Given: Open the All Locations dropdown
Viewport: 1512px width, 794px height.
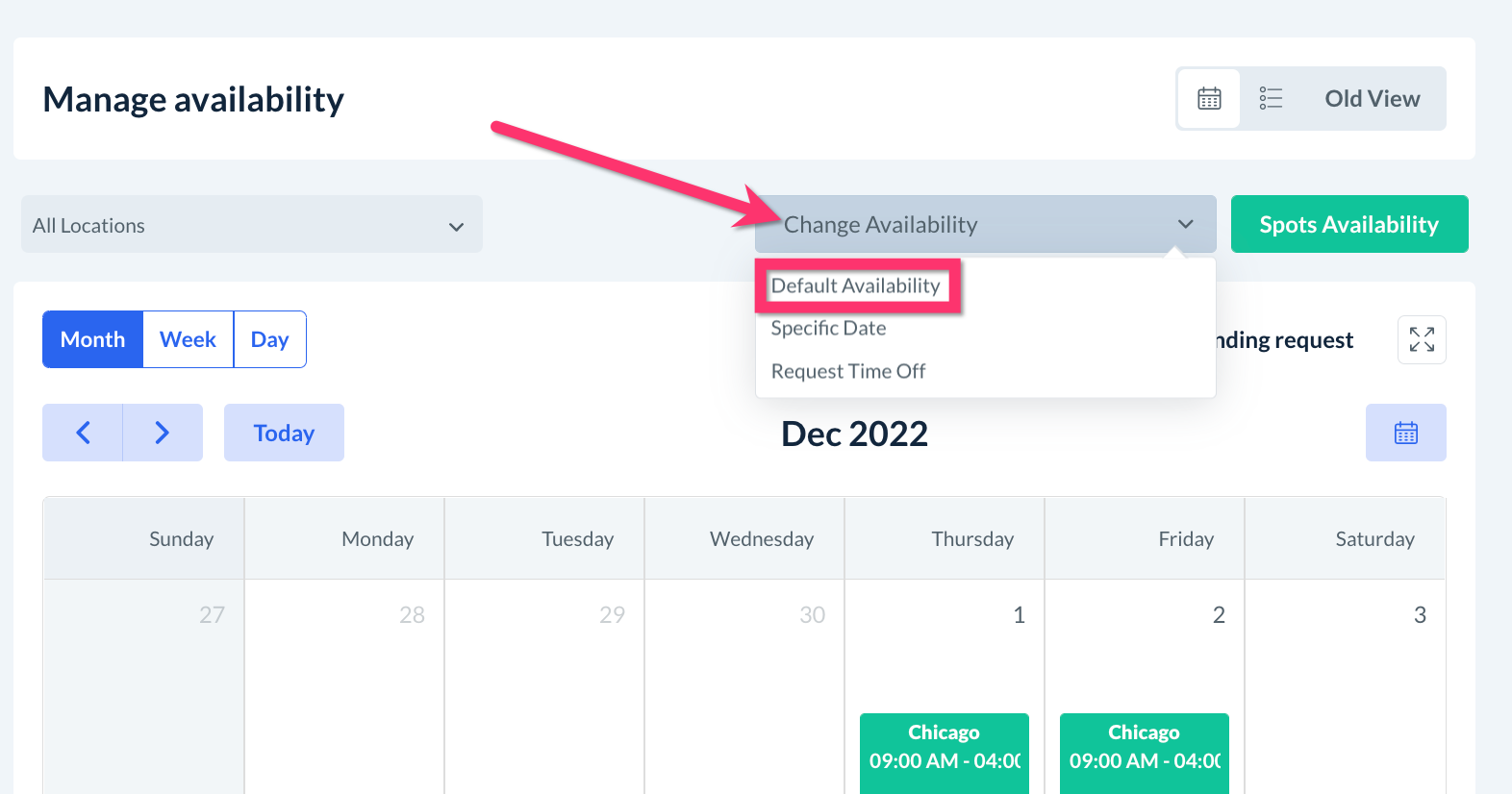Looking at the screenshot, I should (x=251, y=225).
